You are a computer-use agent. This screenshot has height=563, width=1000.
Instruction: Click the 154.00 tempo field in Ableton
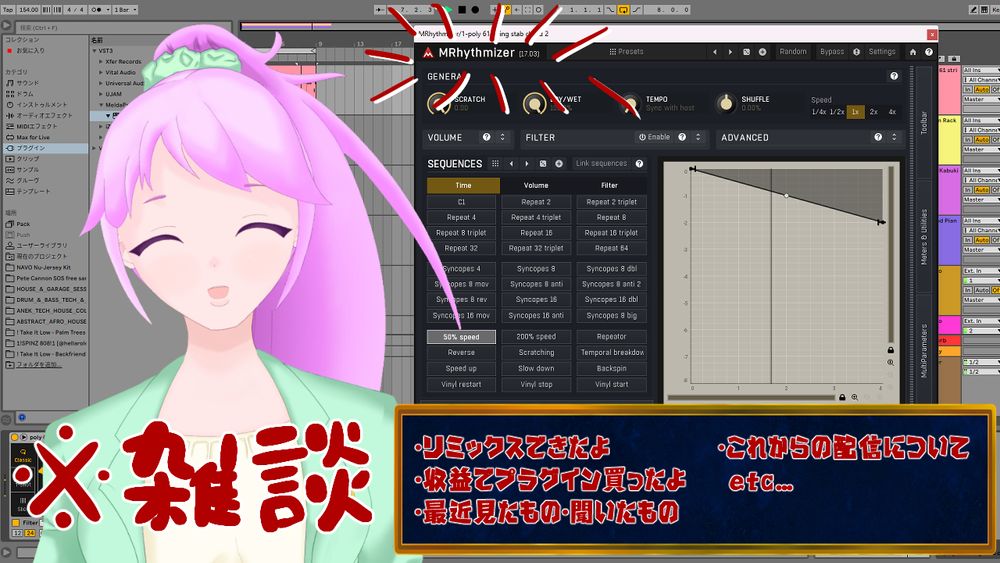pos(28,10)
